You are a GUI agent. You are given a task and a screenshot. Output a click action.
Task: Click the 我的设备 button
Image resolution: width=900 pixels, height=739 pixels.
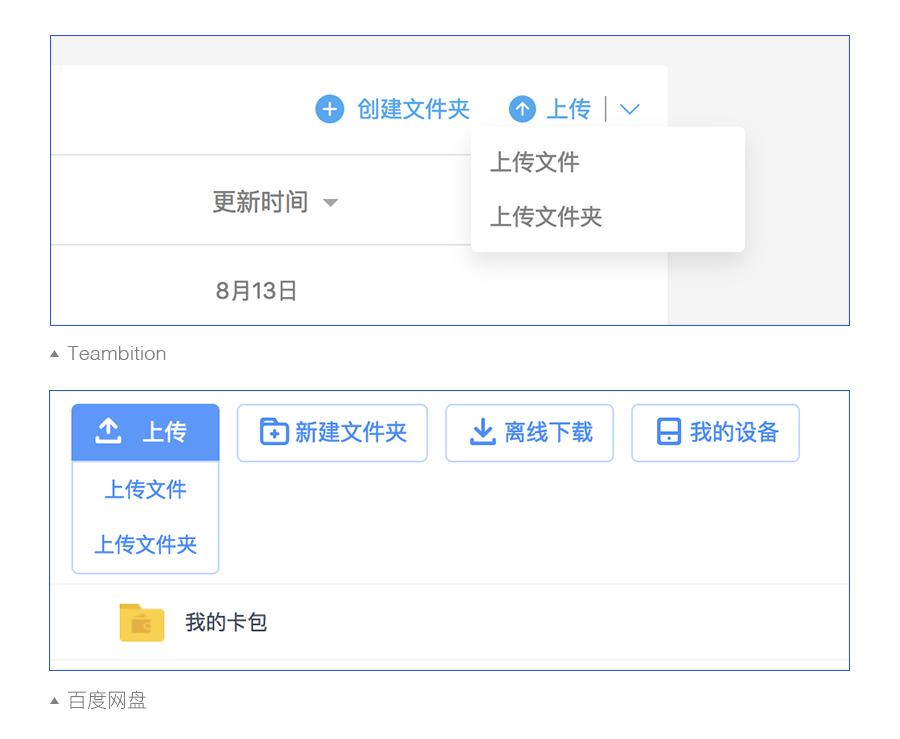(x=715, y=432)
